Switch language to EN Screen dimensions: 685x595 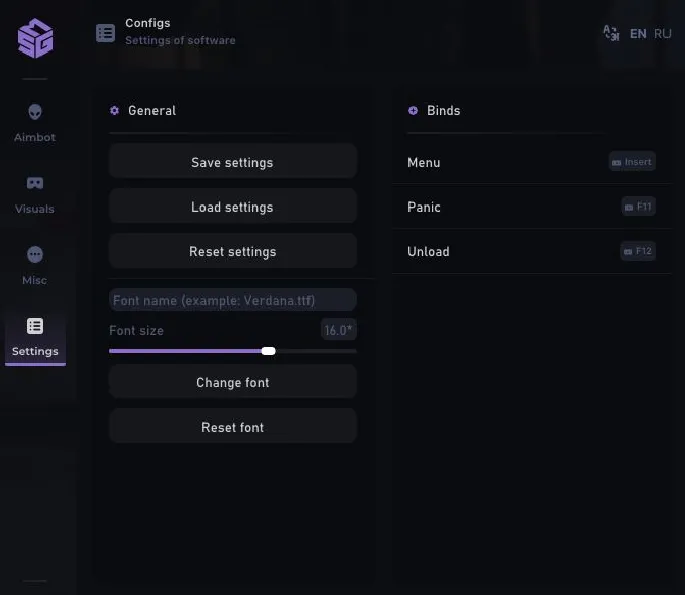pyautogui.click(x=638, y=34)
